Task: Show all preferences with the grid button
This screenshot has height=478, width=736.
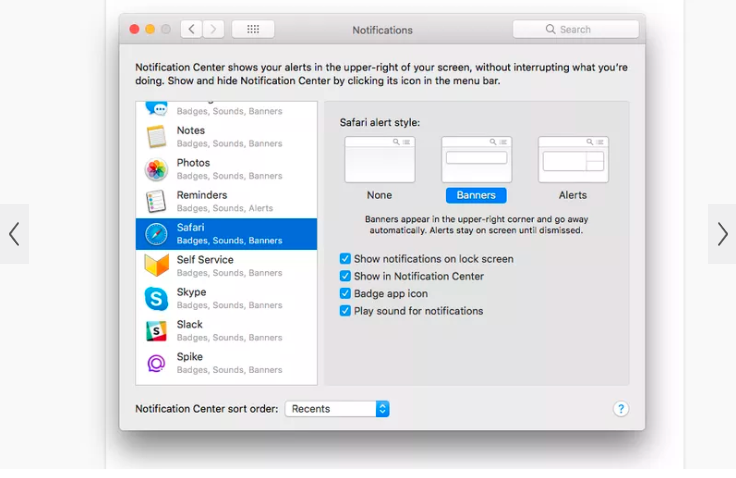Action: coord(253,29)
